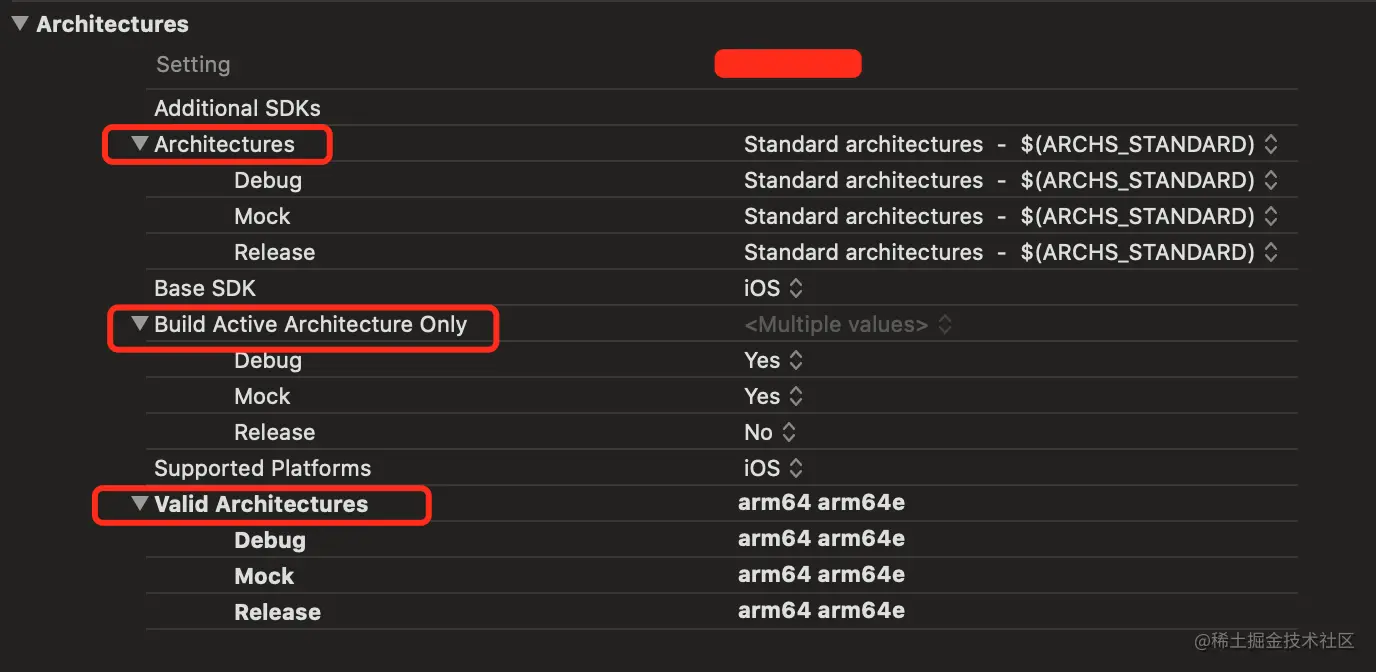
Task: Collapse the Architectures settings group
Action: point(139,144)
